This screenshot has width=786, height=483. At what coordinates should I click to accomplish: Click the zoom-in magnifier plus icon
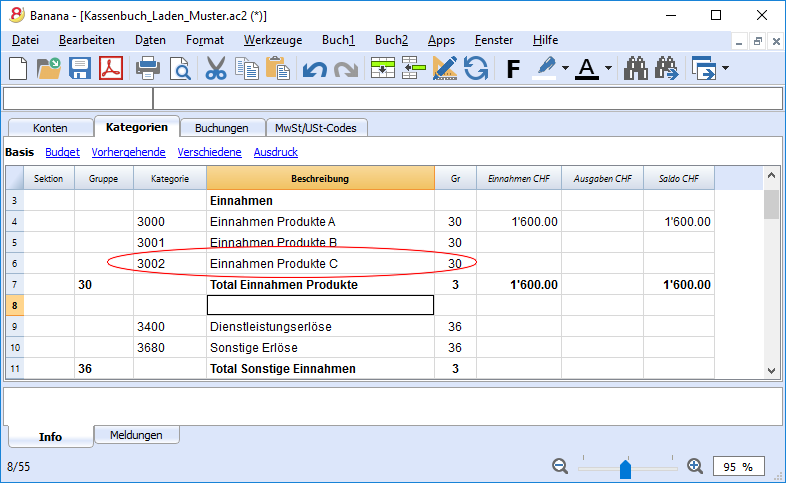(695, 466)
